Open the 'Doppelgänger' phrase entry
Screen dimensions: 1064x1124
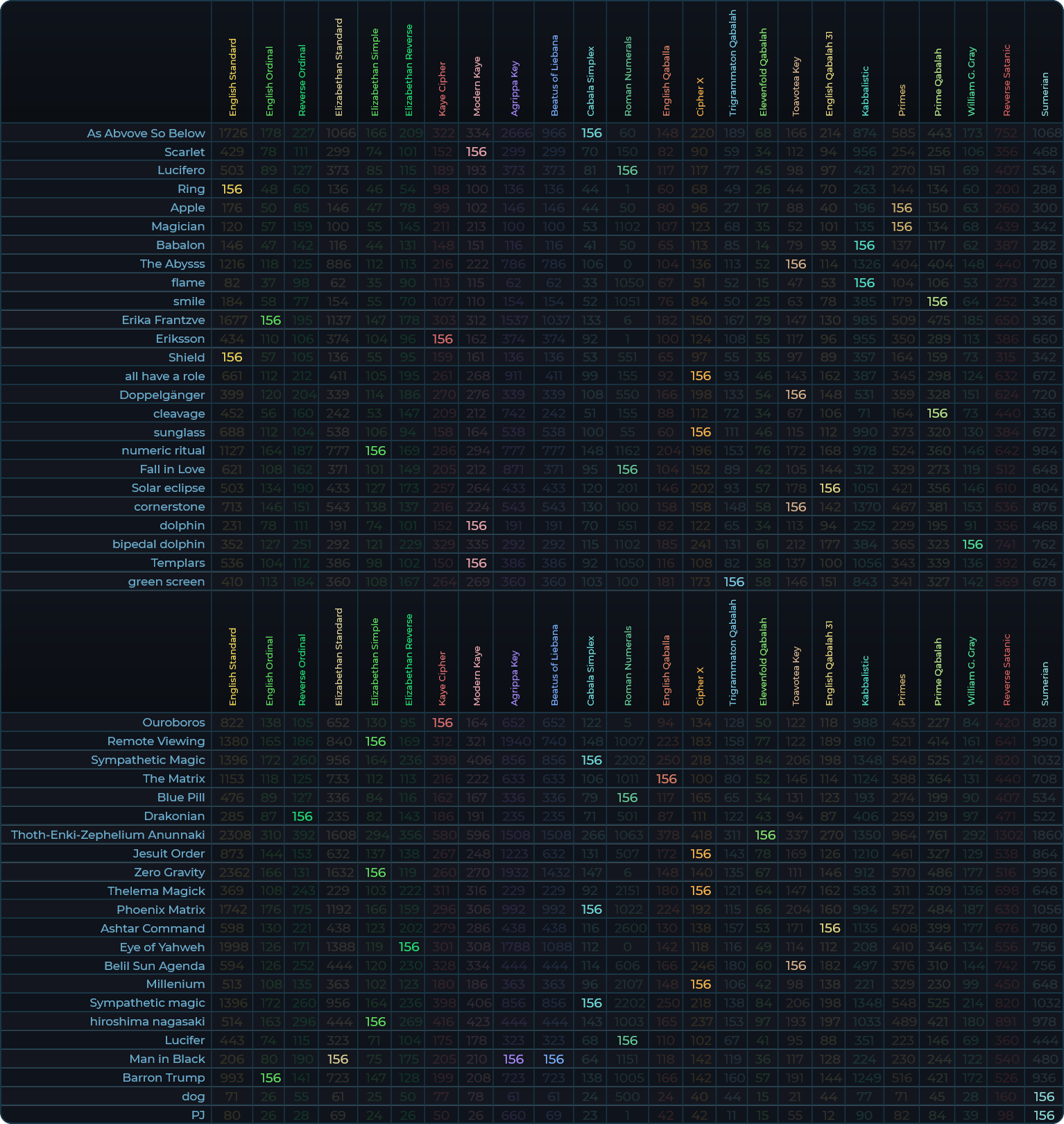click(162, 395)
